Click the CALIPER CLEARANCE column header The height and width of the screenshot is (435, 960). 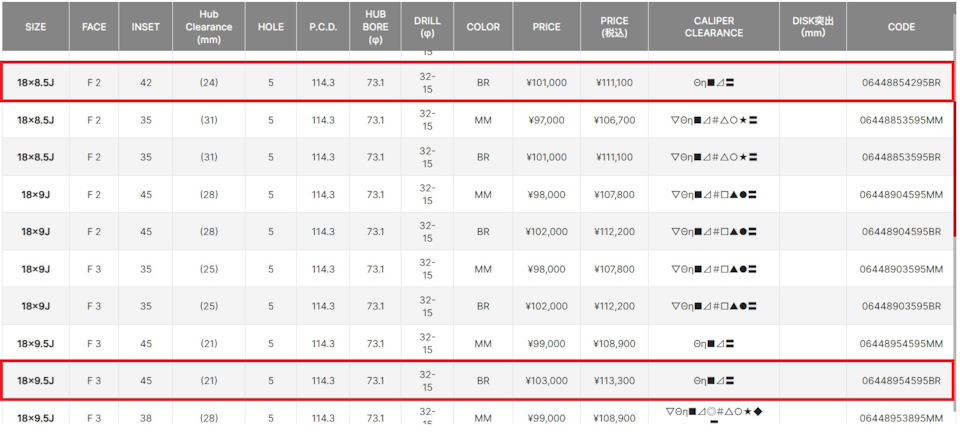[x=713, y=27]
